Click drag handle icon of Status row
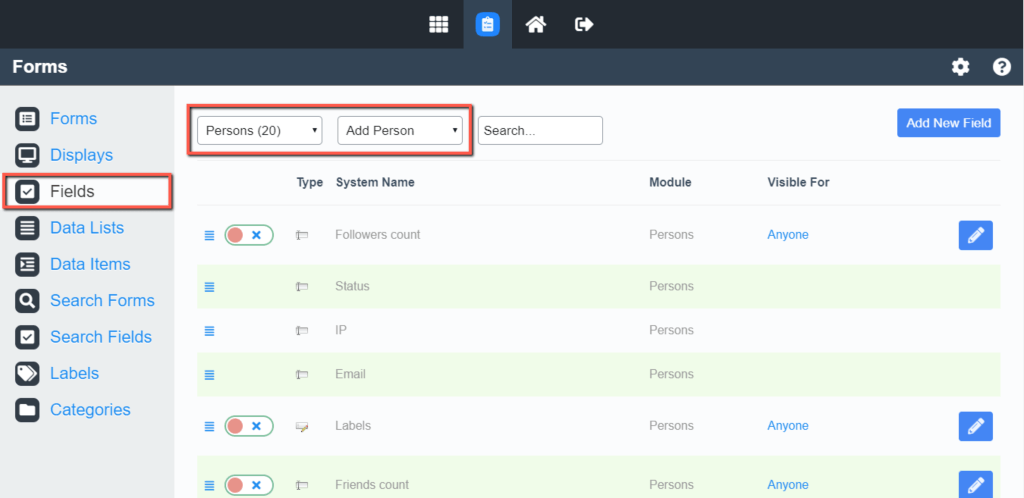This screenshot has height=498, width=1024. tap(210, 287)
